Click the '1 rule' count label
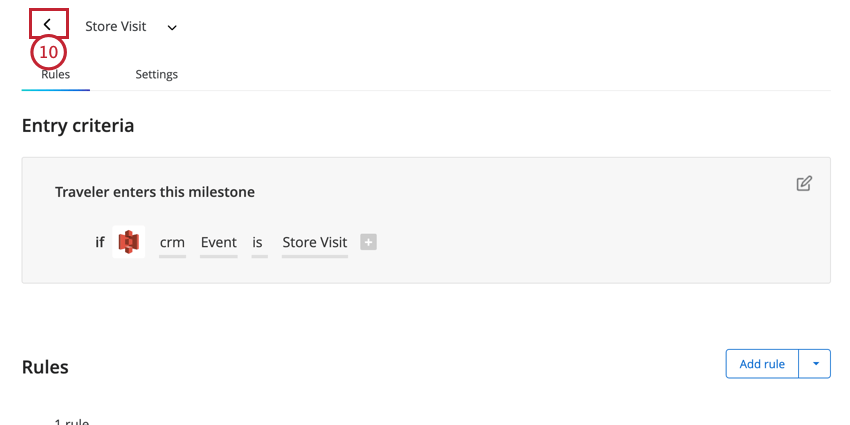850x425 pixels. [x=72, y=422]
